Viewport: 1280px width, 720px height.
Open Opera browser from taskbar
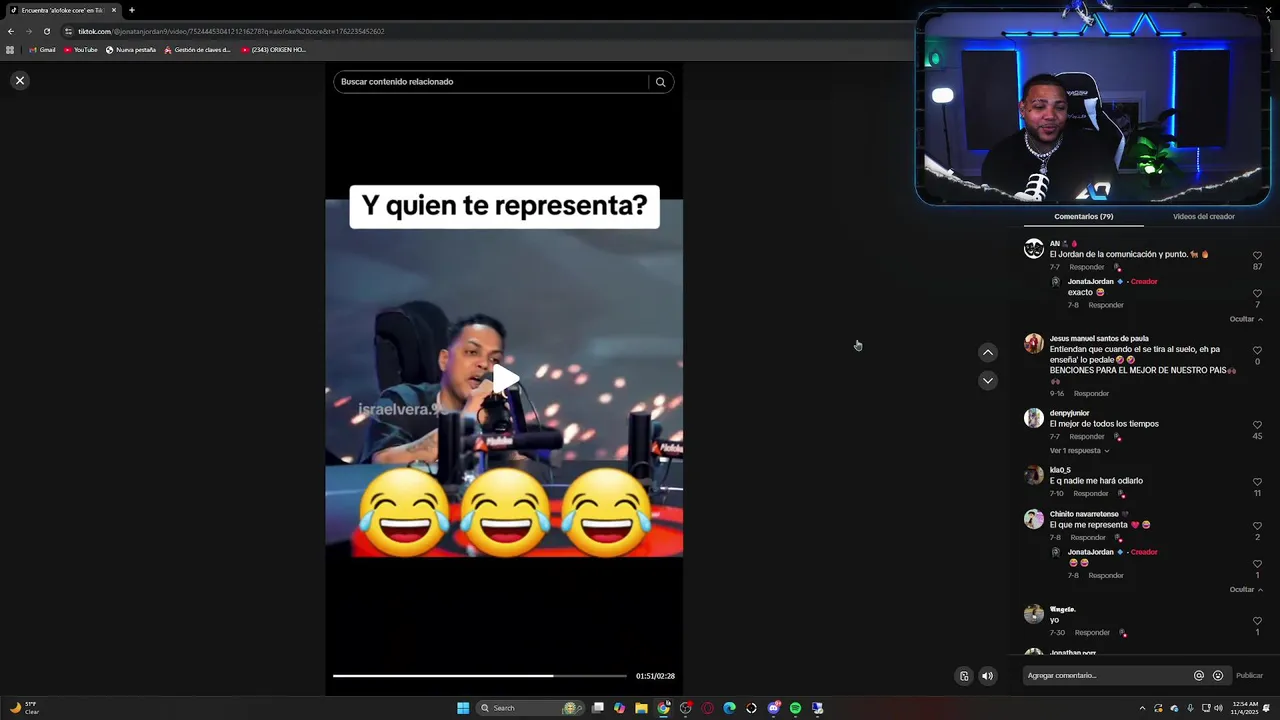tap(707, 708)
